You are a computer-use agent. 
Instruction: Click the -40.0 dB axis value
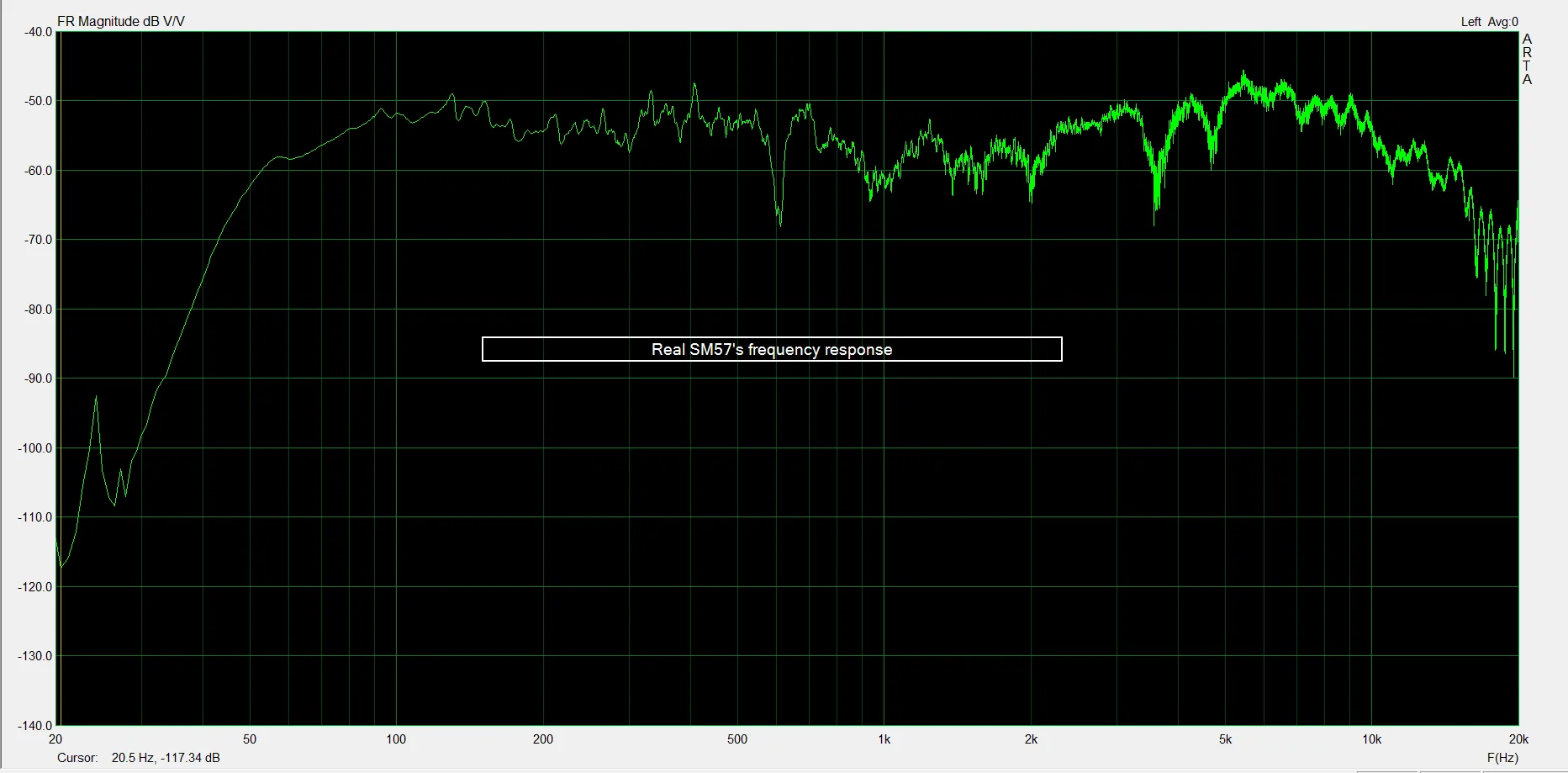38,32
